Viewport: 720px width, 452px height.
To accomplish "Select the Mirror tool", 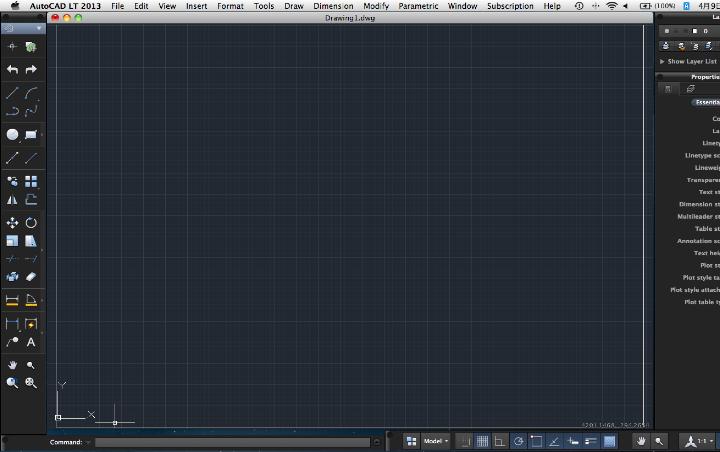I will [12, 200].
